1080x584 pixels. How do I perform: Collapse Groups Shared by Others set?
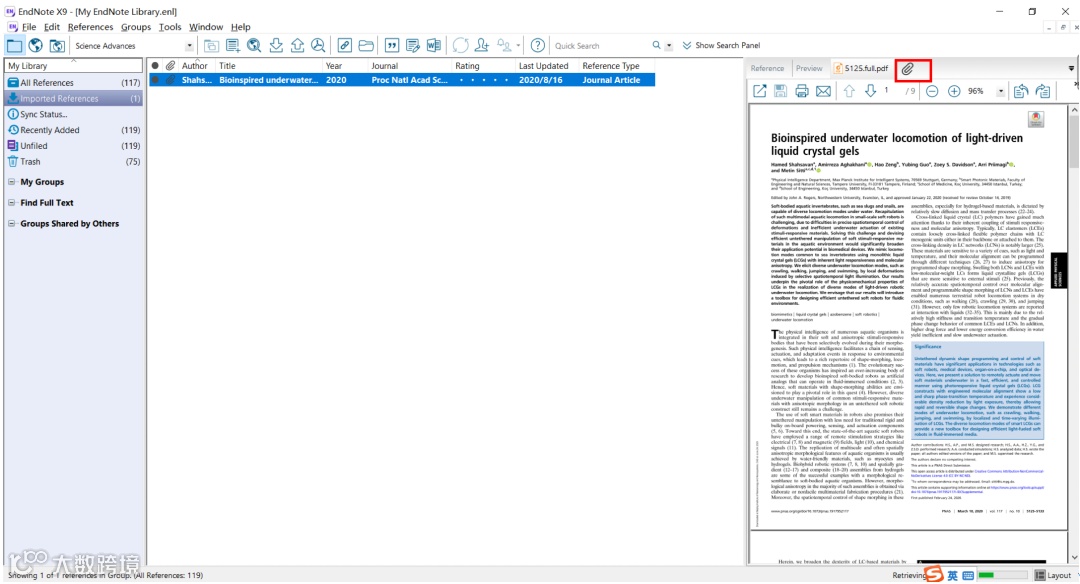coord(11,223)
